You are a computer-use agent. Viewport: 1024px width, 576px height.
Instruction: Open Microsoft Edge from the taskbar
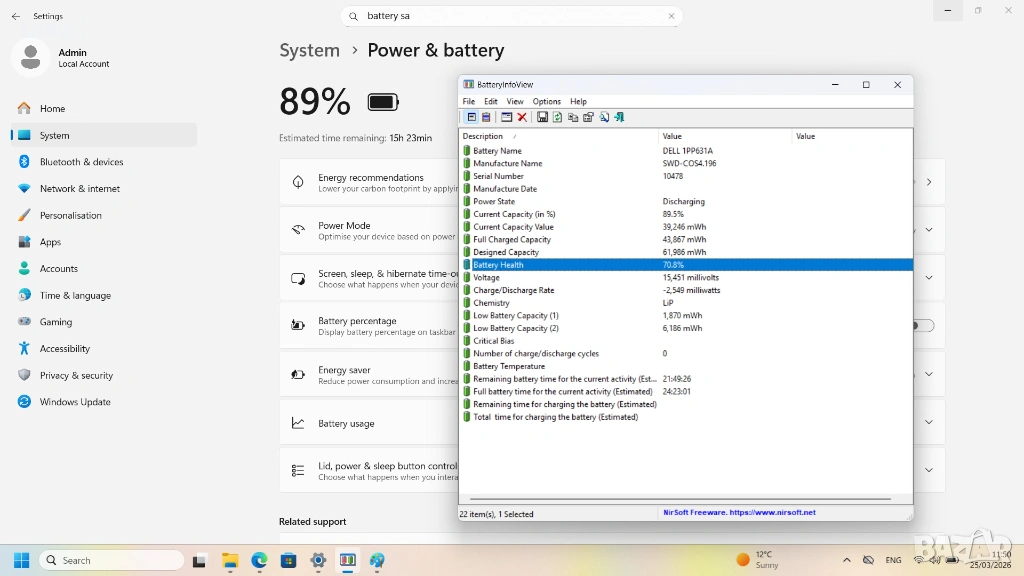click(x=259, y=561)
